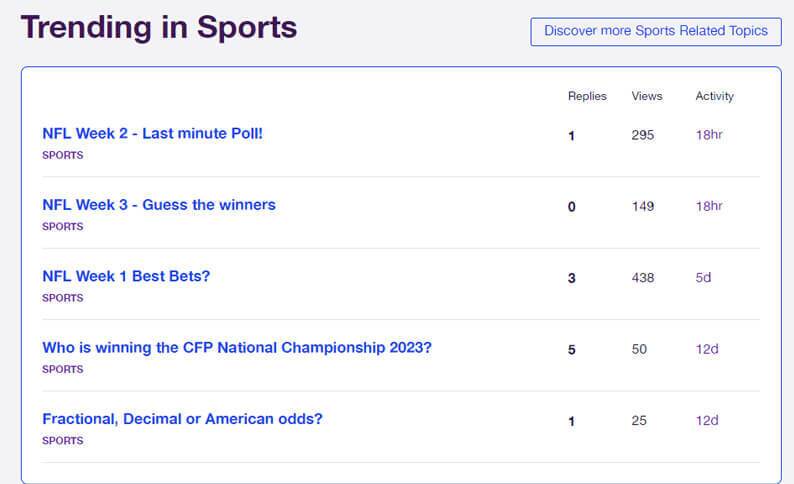
Task: Click 12d activity for Fractional odds topic
Action: [706, 421]
